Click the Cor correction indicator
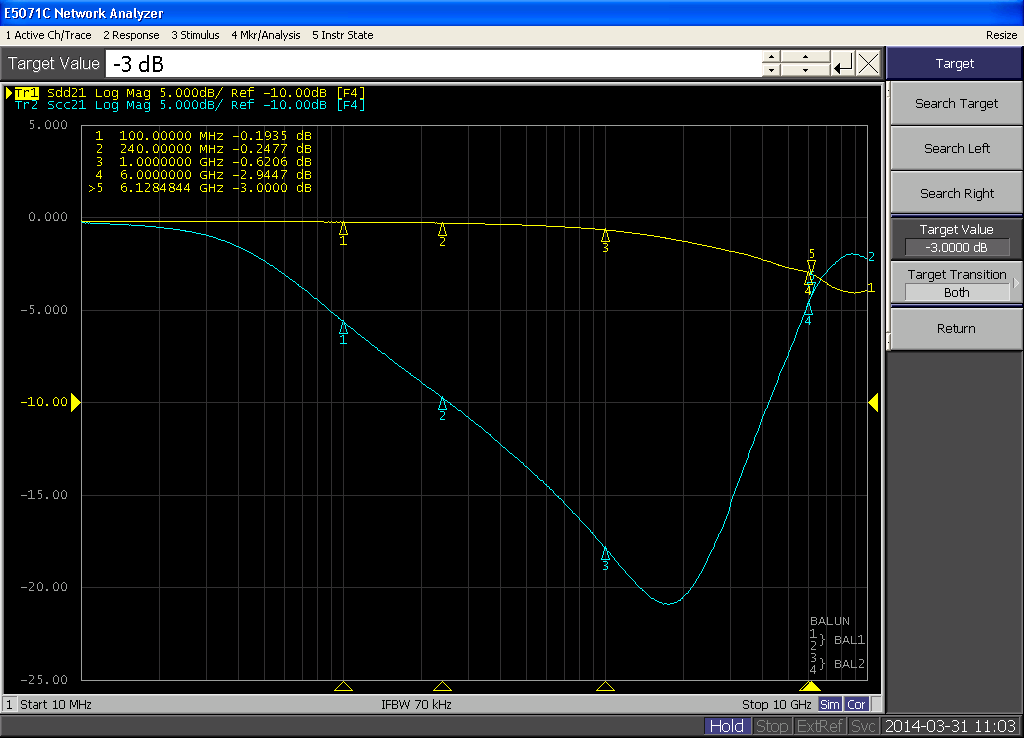Screen dimensions: 1024x738 click(x=856, y=704)
